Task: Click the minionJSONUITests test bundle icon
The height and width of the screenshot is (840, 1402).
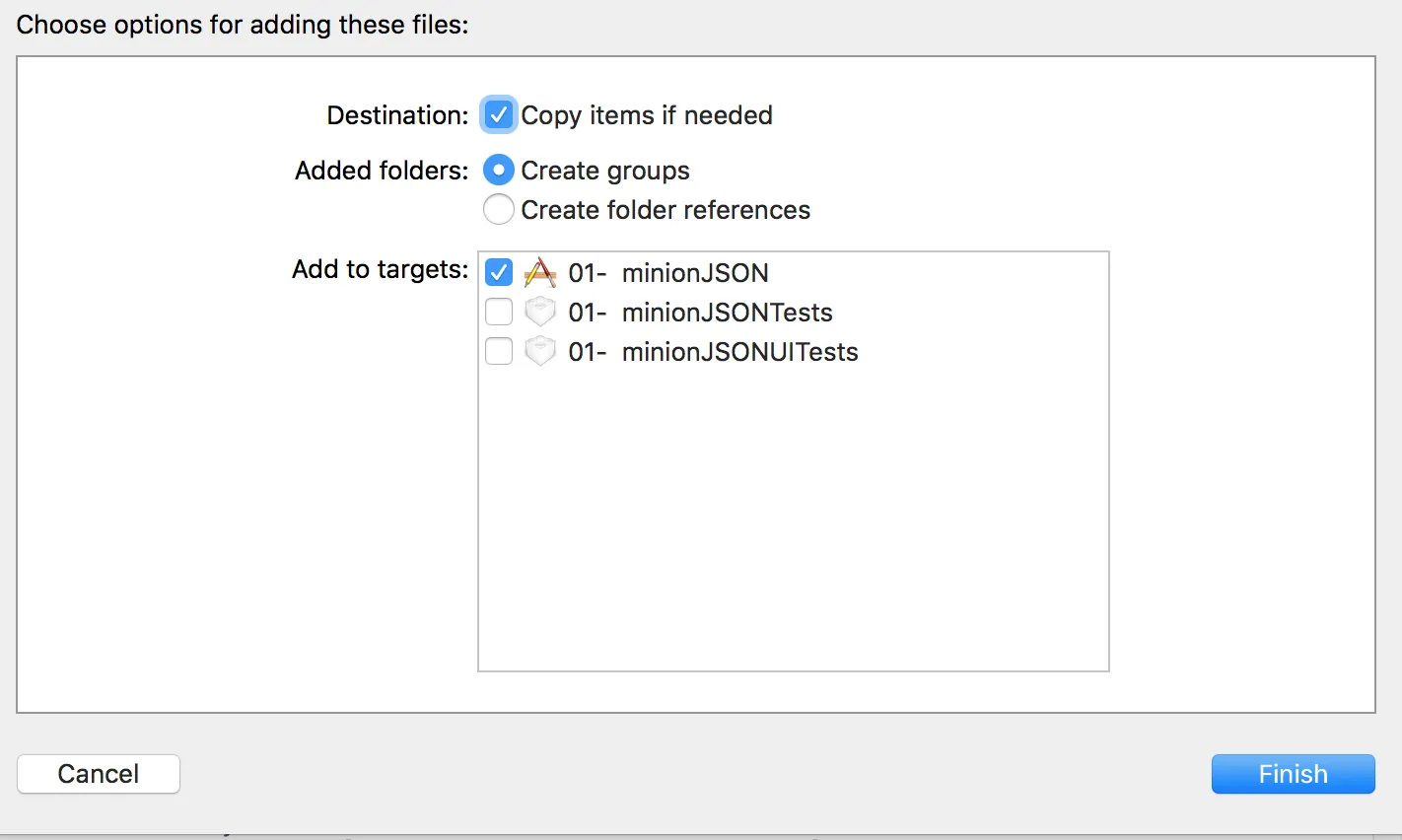Action: coord(540,351)
